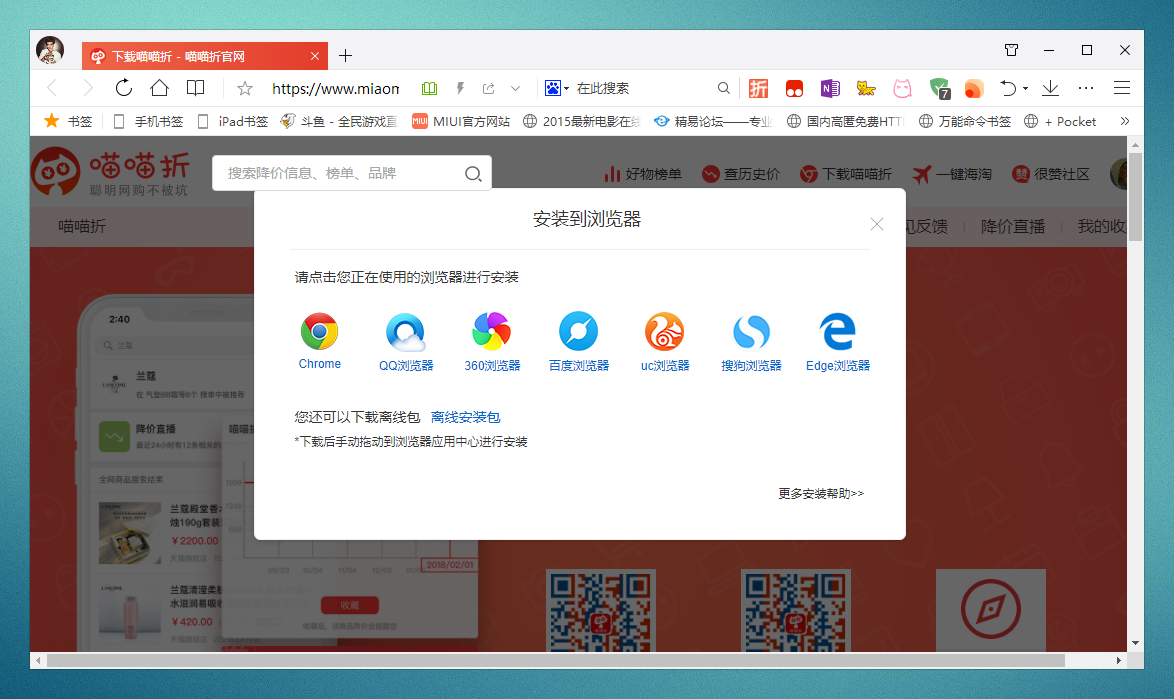The height and width of the screenshot is (699, 1174).
Task: Choose Chrome browser for installation
Action: click(320, 341)
